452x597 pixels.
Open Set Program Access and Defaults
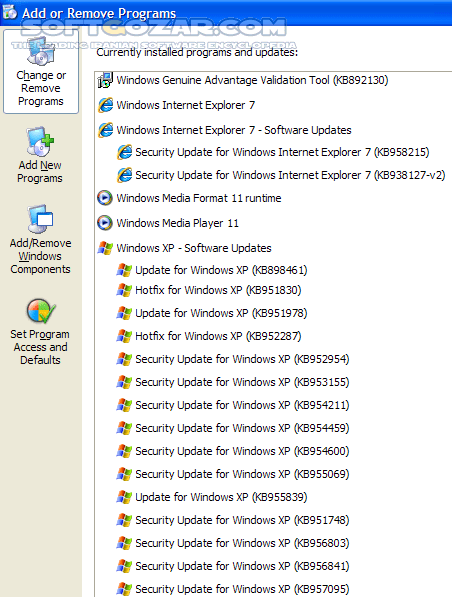pos(40,332)
